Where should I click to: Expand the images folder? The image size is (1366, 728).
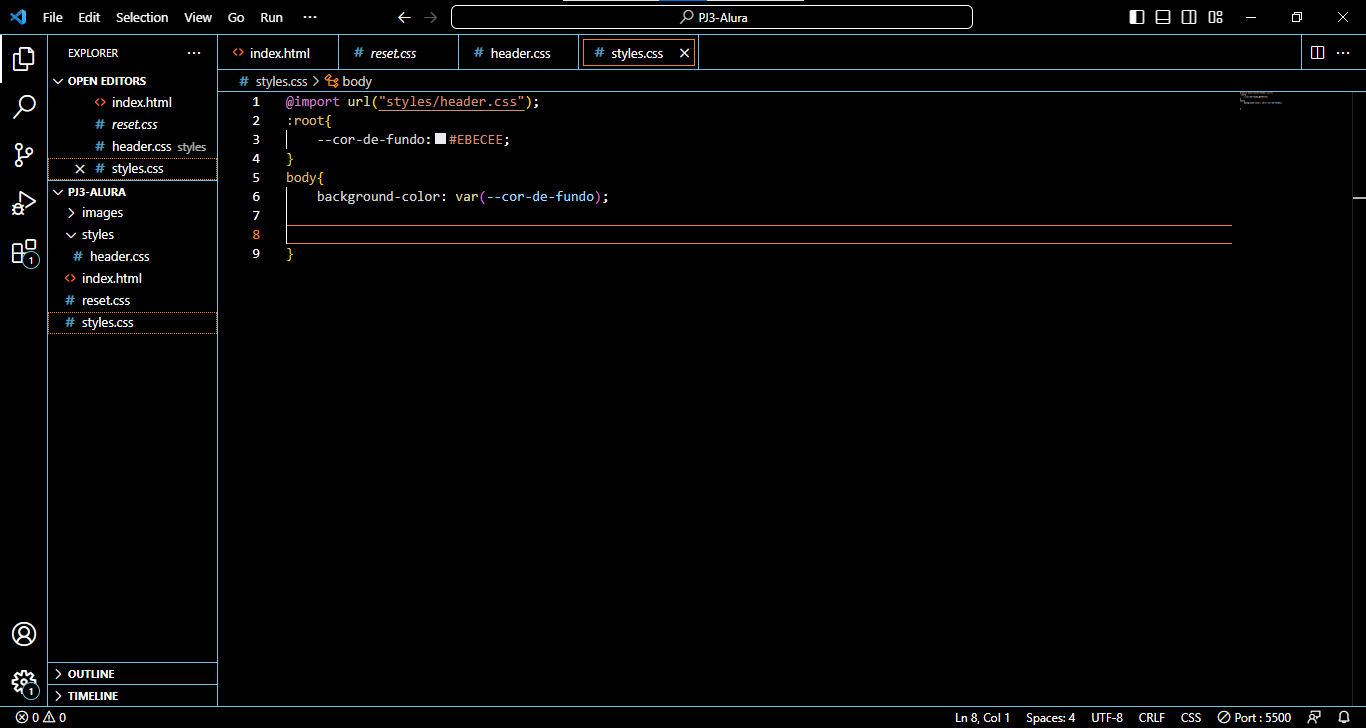(132, 213)
